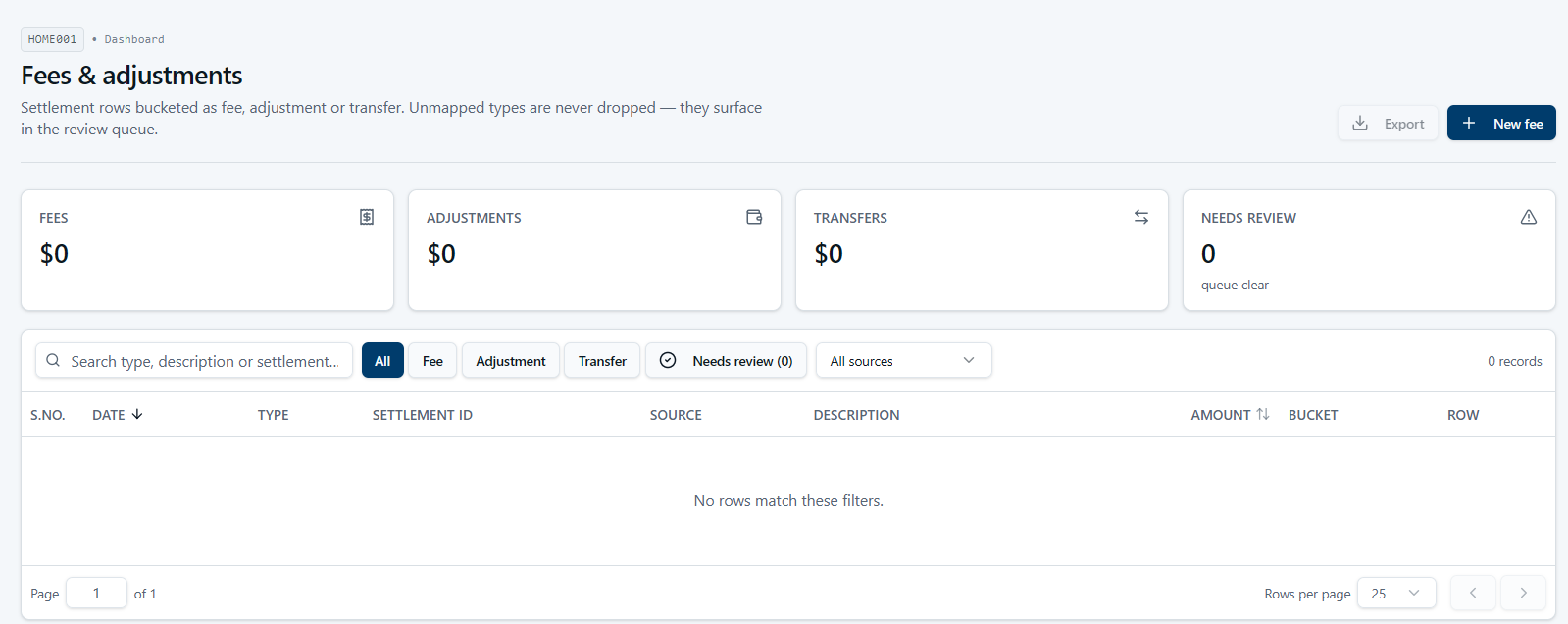The height and width of the screenshot is (624, 1568).
Task: Click the TYPE column header
Action: 273,415
